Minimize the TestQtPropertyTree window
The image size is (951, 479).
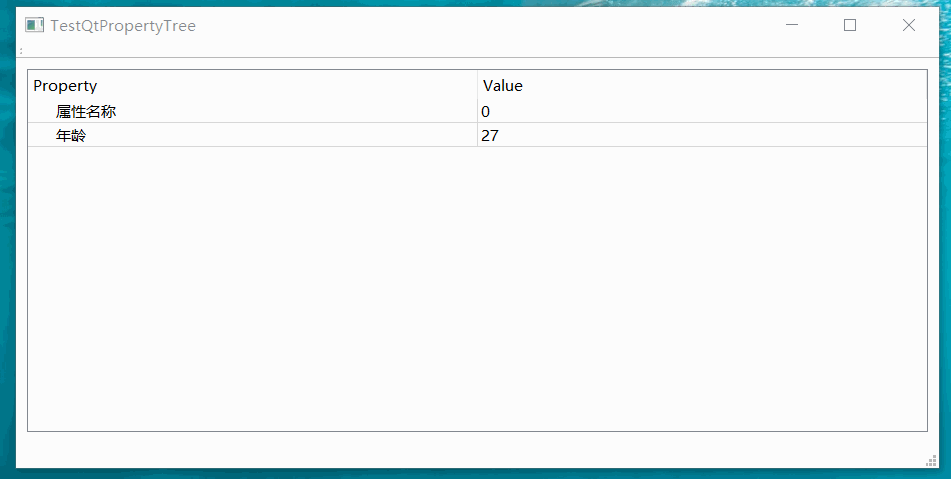point(791,25)
